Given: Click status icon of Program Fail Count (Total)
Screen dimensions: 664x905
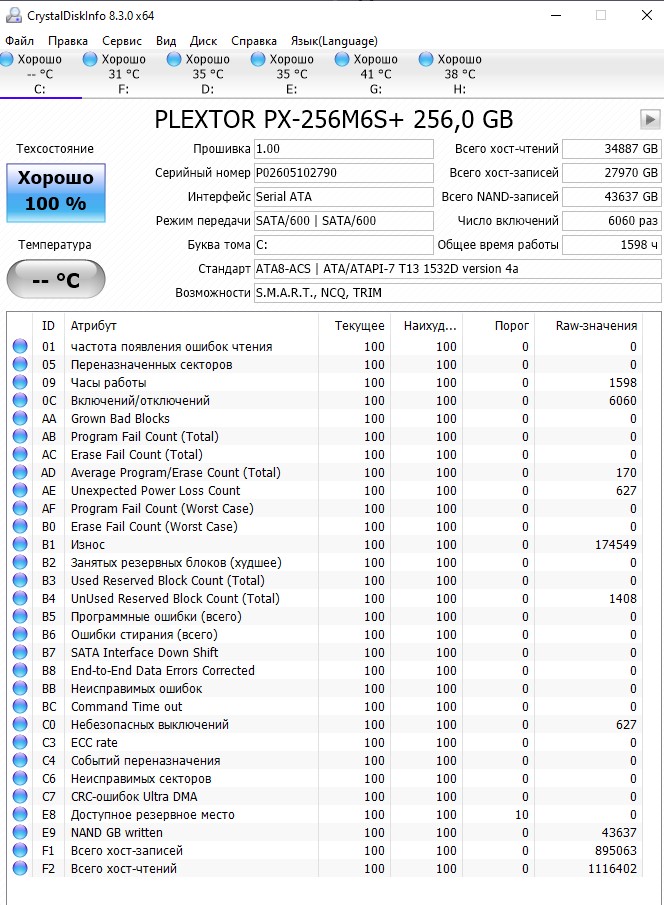Looking at the screenshot, I should [20, 436].
